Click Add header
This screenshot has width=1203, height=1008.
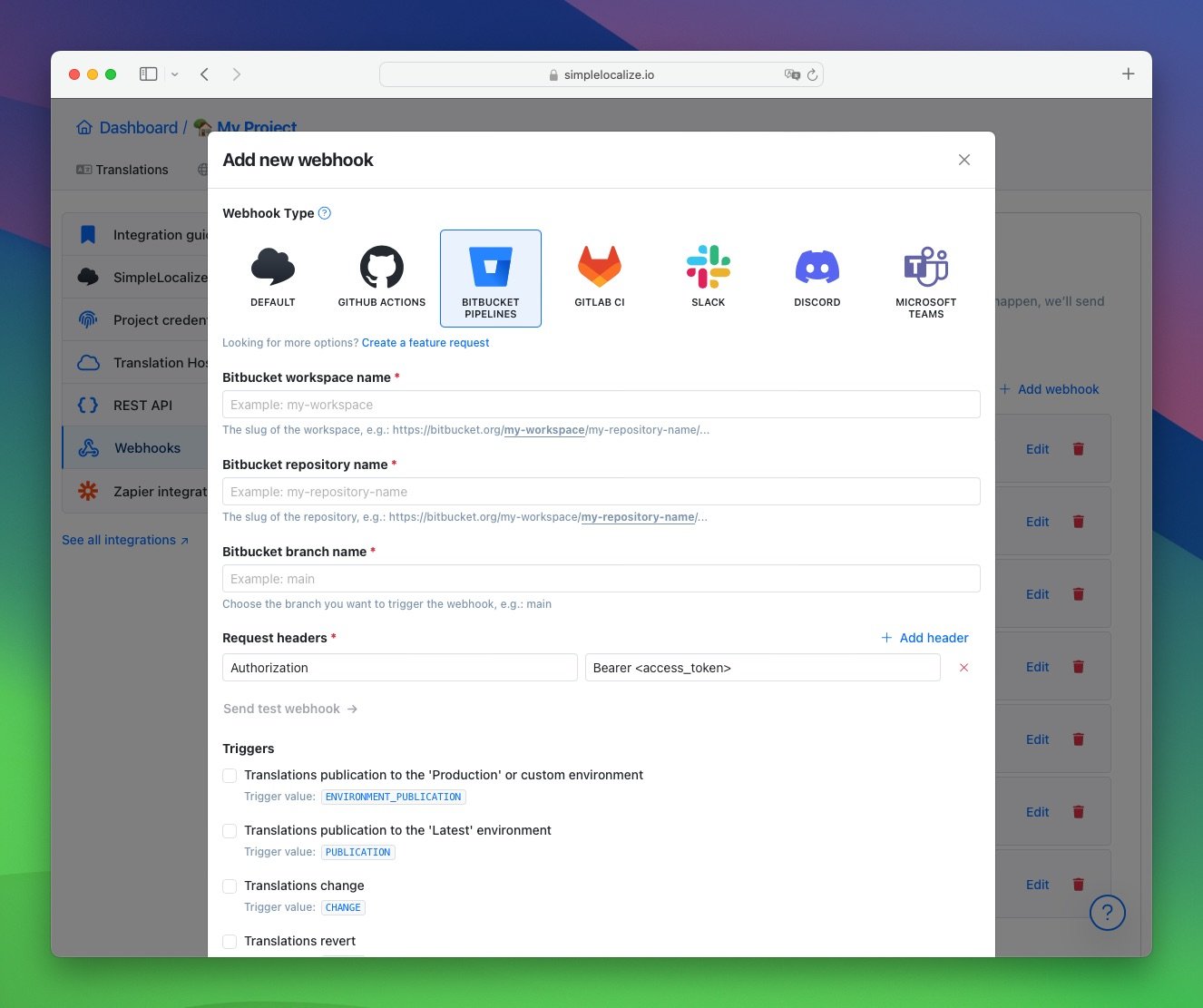tap(924, 638)
